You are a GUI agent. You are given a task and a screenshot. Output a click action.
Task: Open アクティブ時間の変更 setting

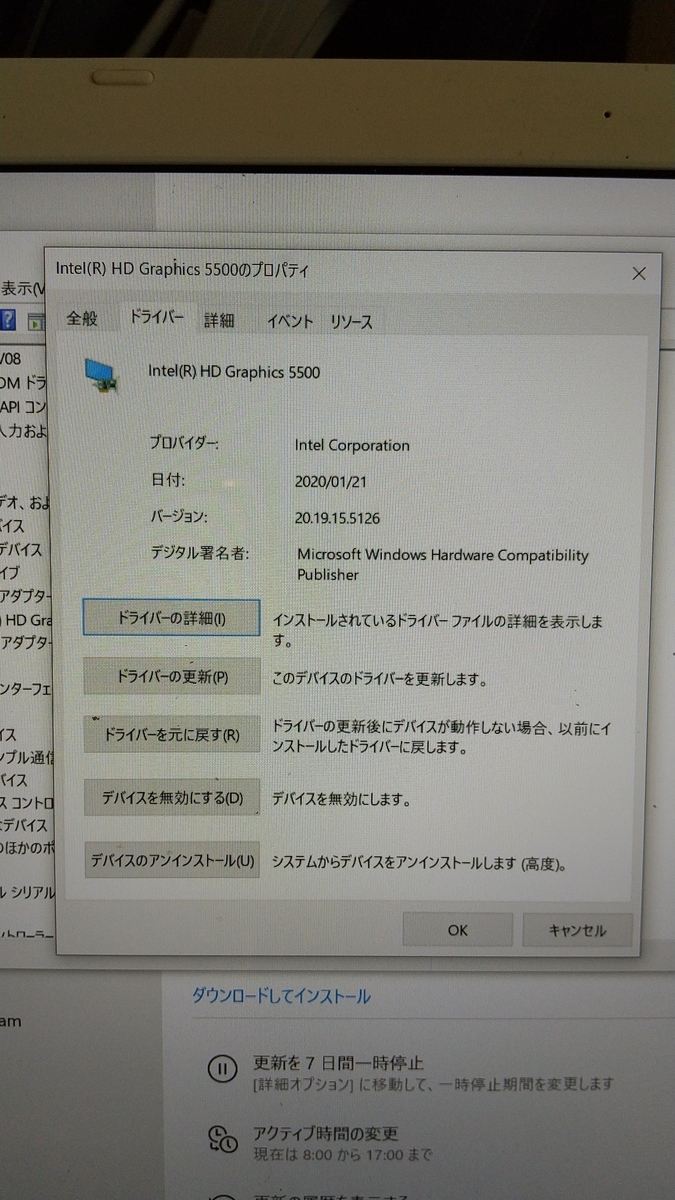coord(326,1134)
